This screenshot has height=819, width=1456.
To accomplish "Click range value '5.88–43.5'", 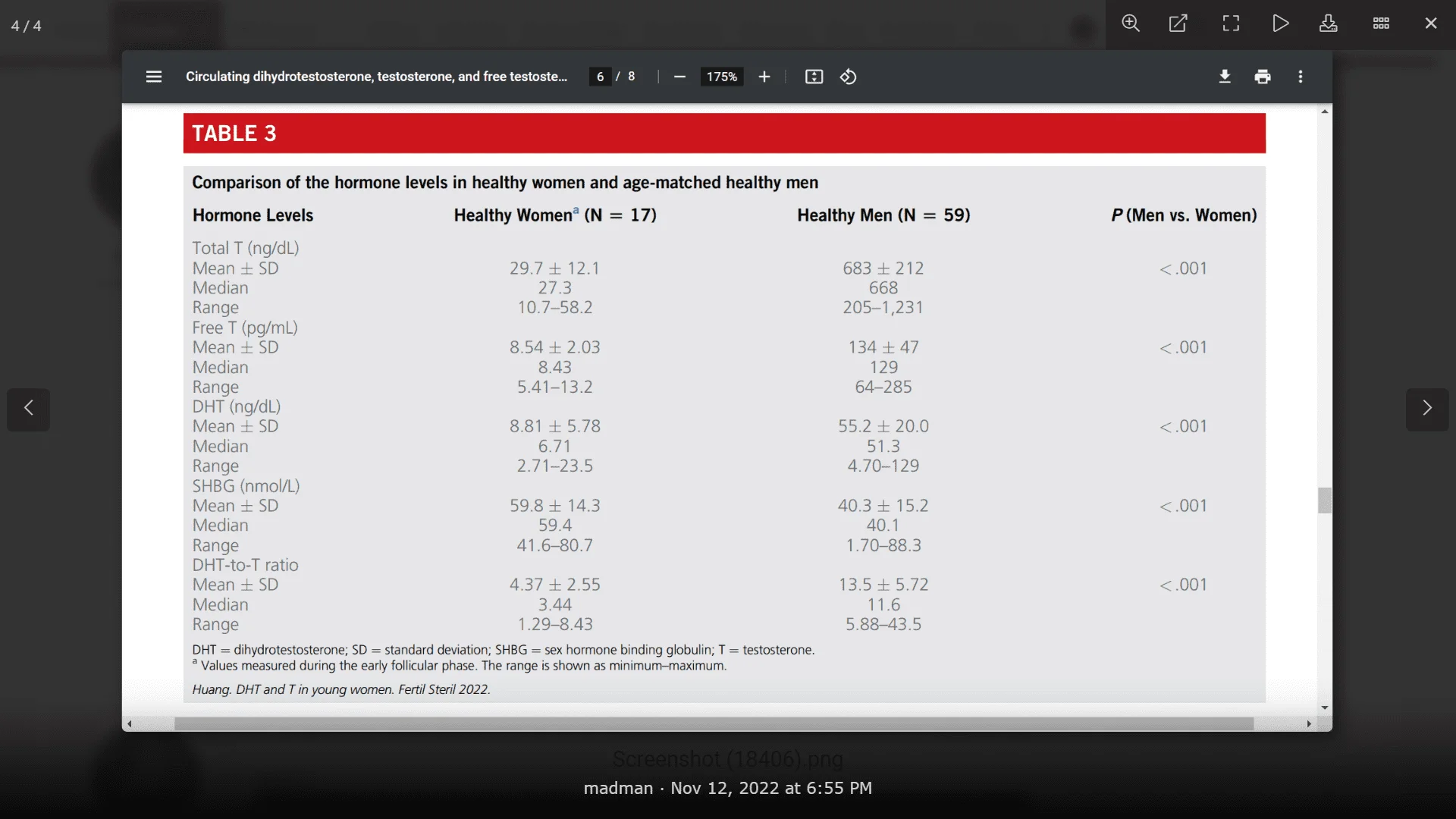I will point(883,624).
